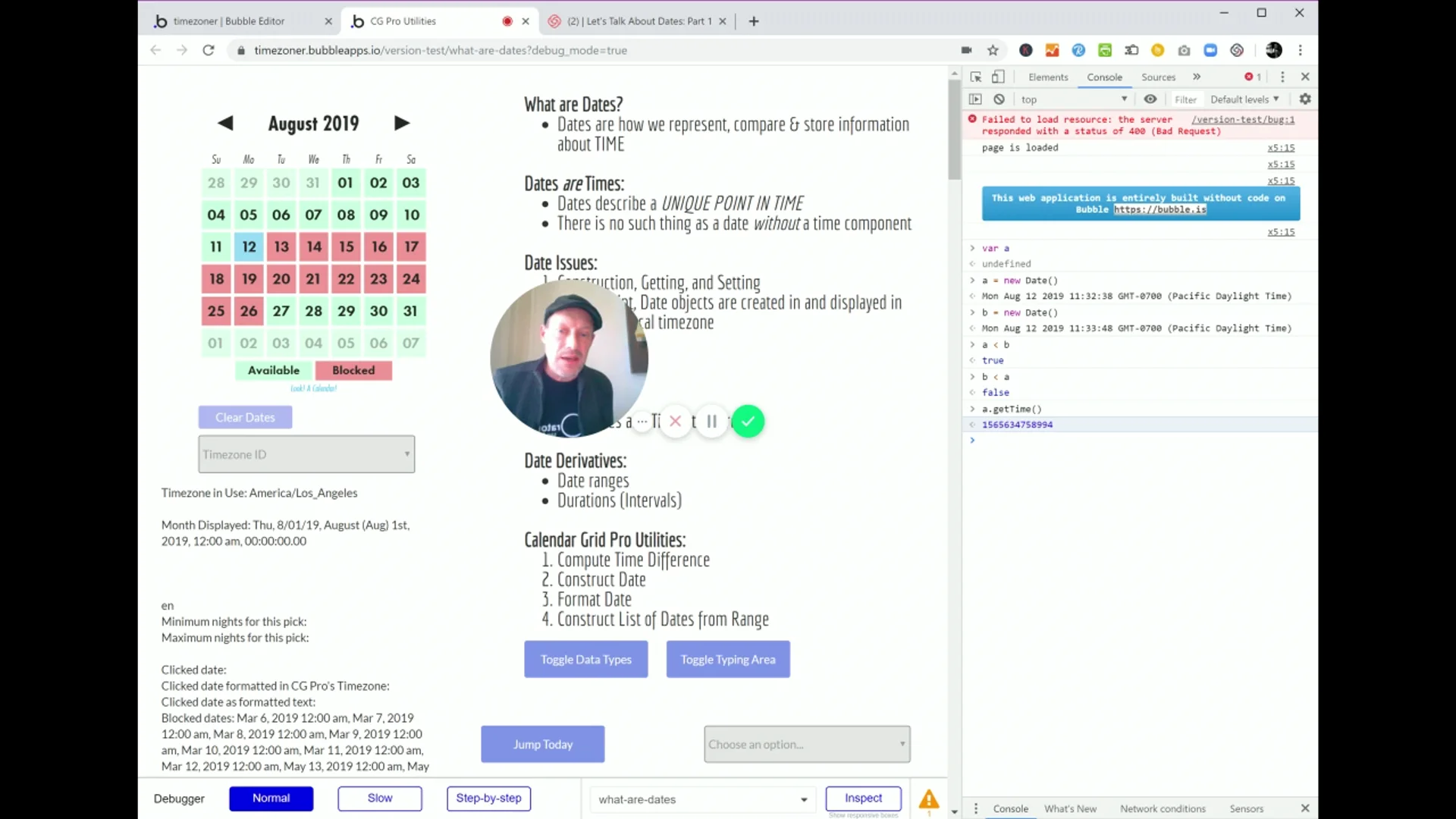Screen dimensions: 1456x819
Task: Click Clear Dates button
Action: click(245, 417)
